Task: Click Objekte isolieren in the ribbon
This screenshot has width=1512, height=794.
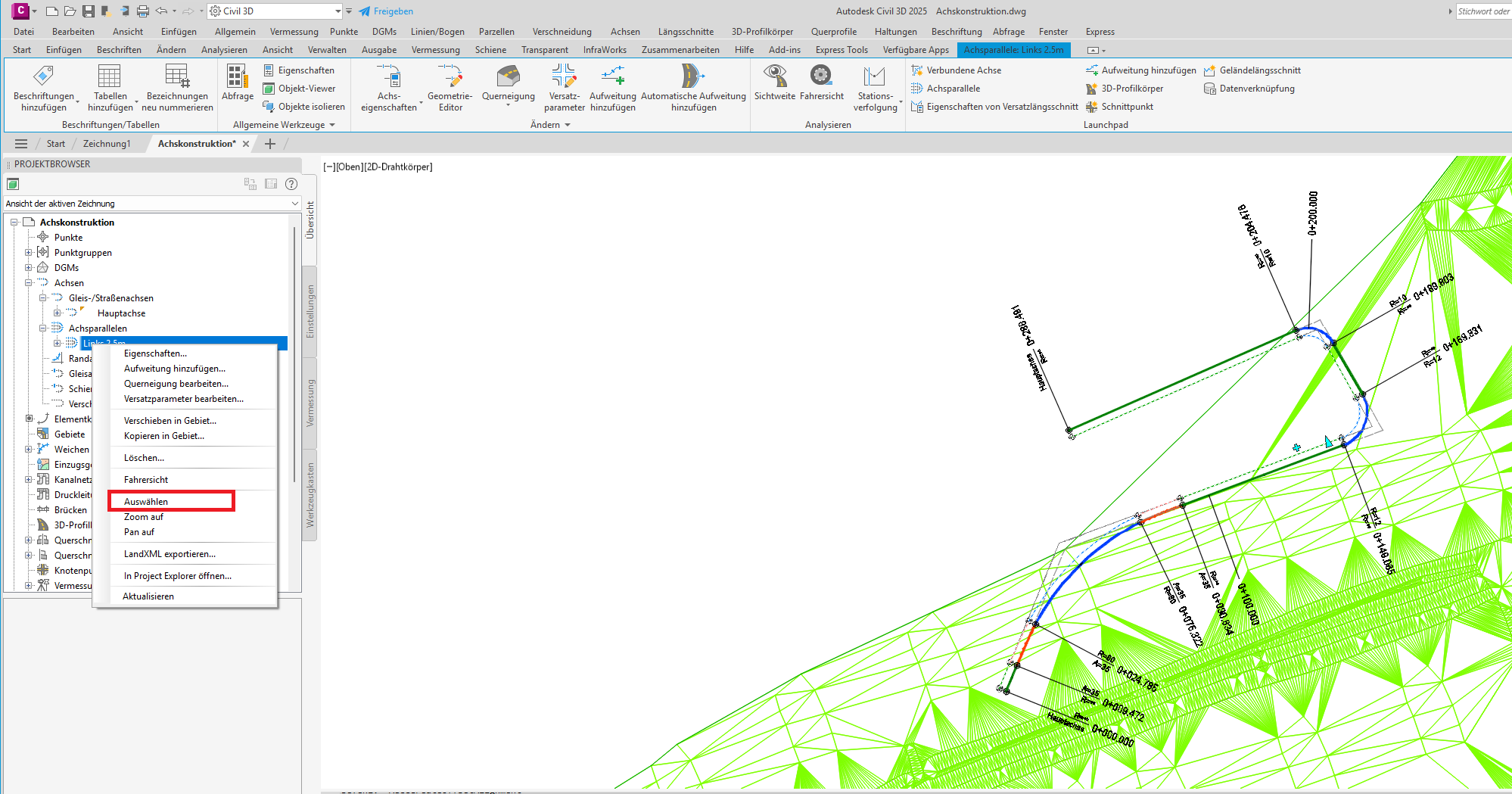Action: (x=304, y=107)
